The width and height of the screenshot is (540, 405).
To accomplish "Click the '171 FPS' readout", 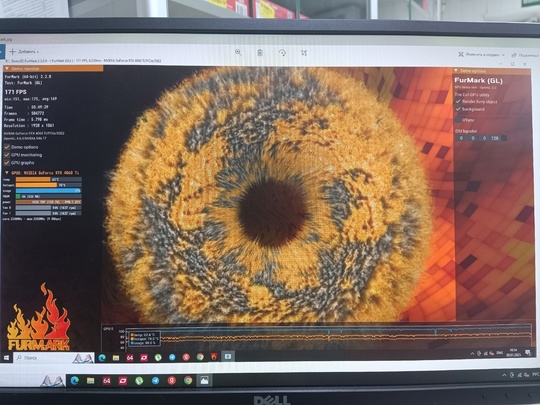I will coord(15,92).
